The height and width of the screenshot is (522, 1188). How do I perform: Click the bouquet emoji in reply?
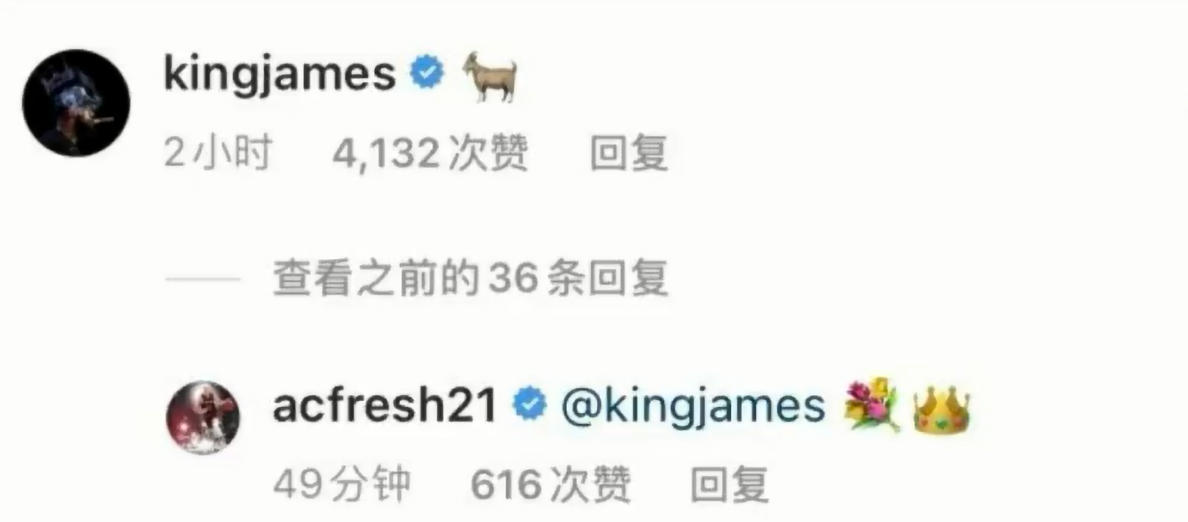(x=871, y=405)
